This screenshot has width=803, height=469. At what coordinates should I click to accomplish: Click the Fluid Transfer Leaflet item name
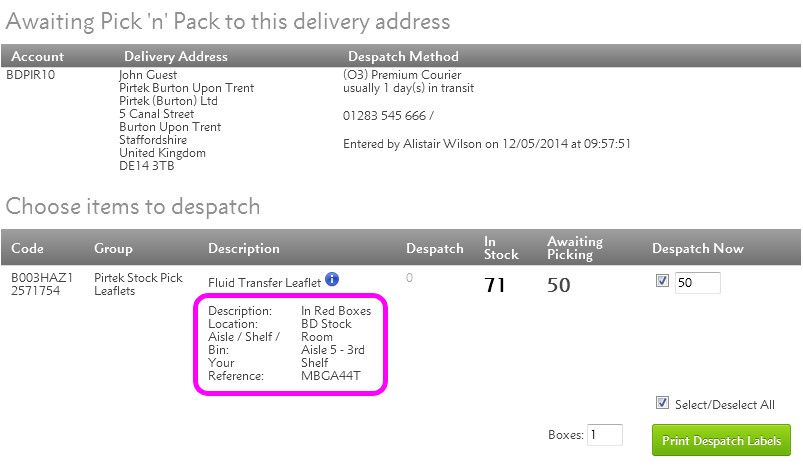264,283
